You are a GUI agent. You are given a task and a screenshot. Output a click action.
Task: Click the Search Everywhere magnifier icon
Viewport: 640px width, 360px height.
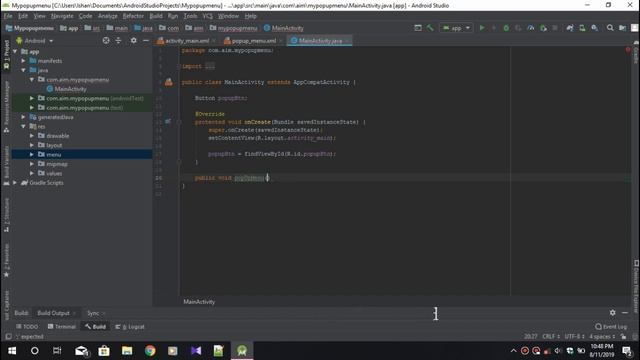point(610,28)
